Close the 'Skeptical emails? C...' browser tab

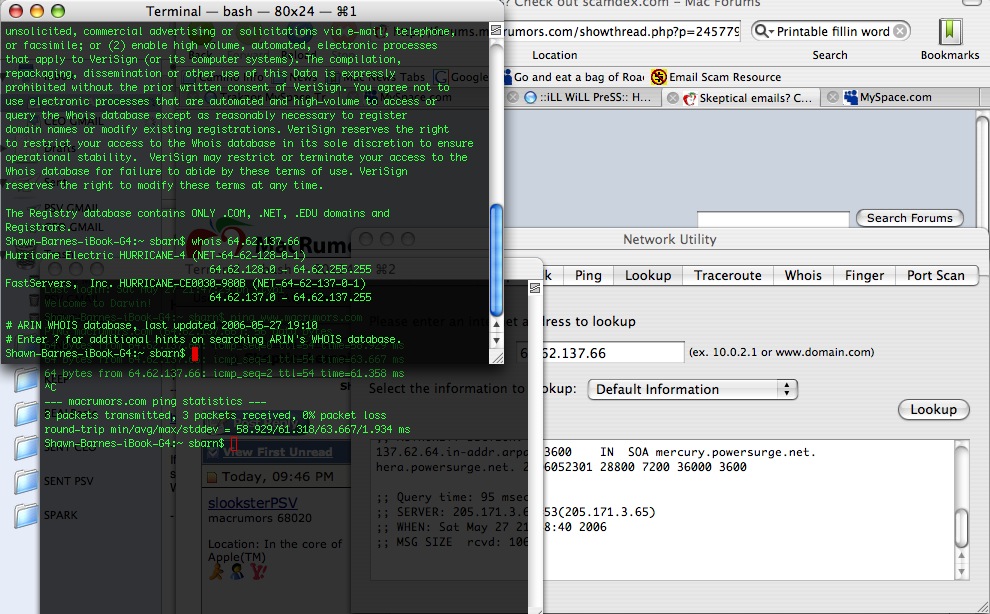pos(673,97)
